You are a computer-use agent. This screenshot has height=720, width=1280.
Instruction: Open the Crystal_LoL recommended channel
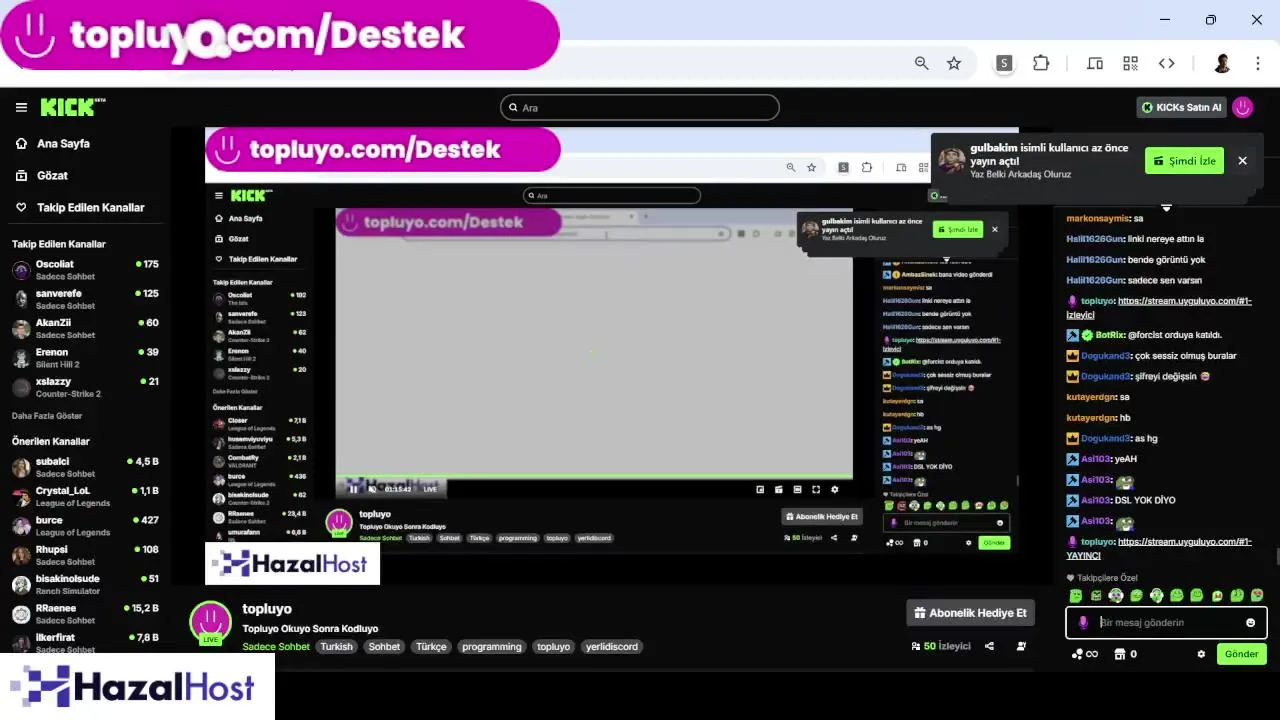coord(85,496)
